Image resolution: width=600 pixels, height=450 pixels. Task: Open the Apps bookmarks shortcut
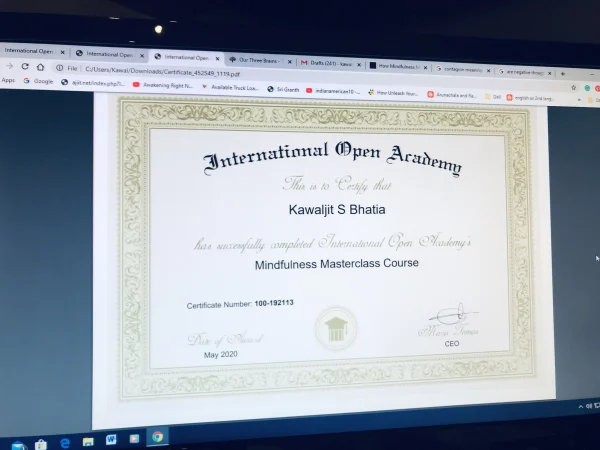(8, 80)
